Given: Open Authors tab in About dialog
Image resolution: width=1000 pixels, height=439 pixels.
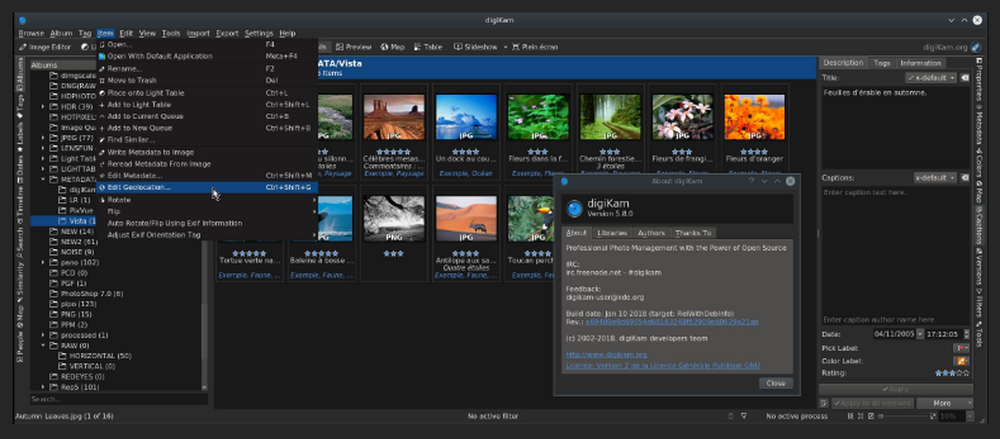Looking at the screenshot, I should pos(651,233).
